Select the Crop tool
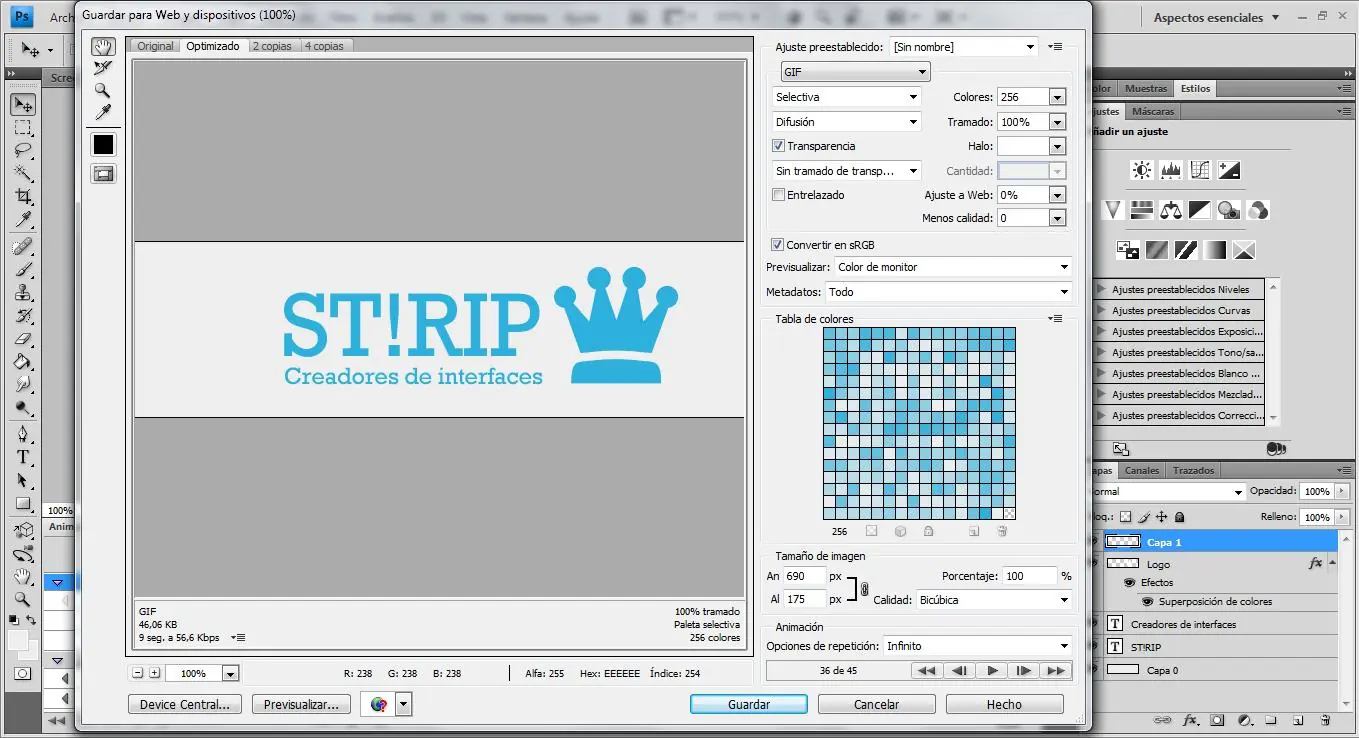The width and height of the screenshot is (1359, 738). coord(23,196)
